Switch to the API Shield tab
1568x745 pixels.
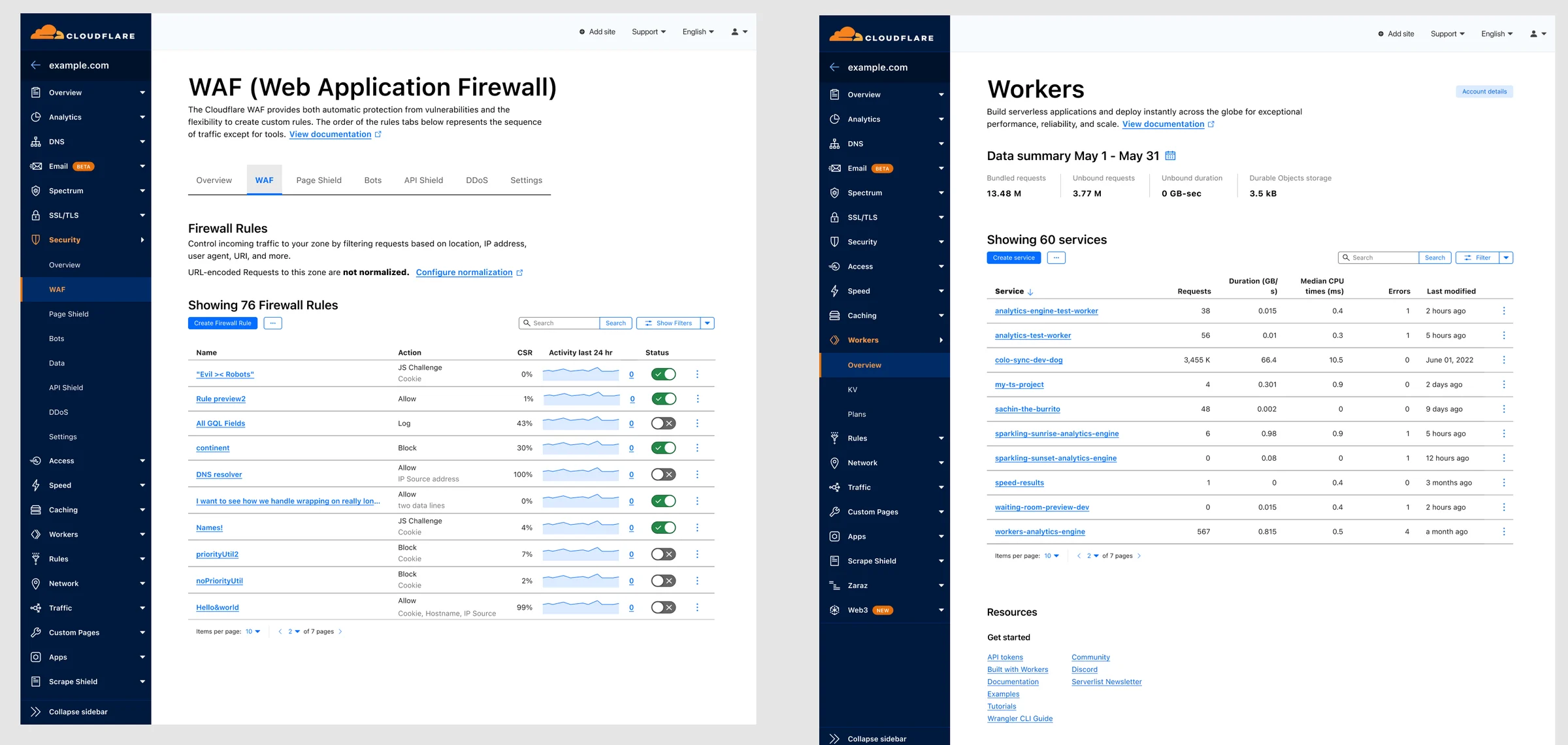coord(423,180)
